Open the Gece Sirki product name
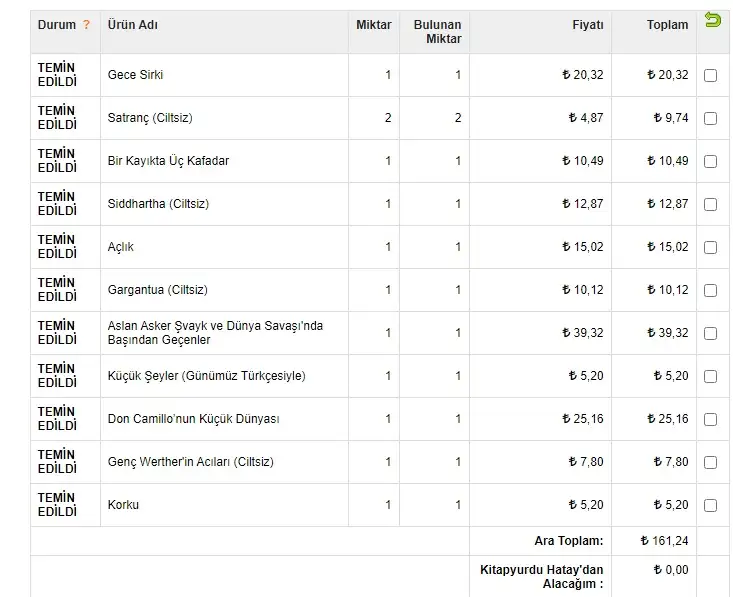Viewport: 733px width, 597px height. 135,75
